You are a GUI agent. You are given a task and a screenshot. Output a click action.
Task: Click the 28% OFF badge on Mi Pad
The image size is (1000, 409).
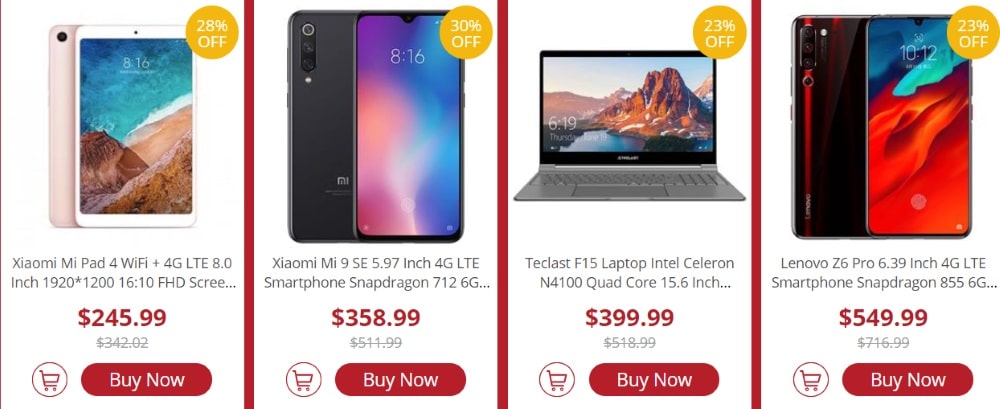(212, 33)
